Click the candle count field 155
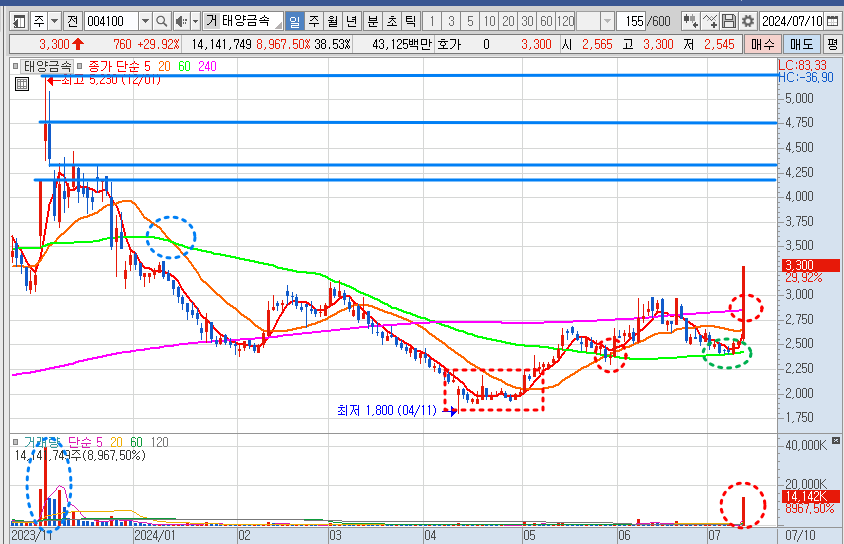 632,22
